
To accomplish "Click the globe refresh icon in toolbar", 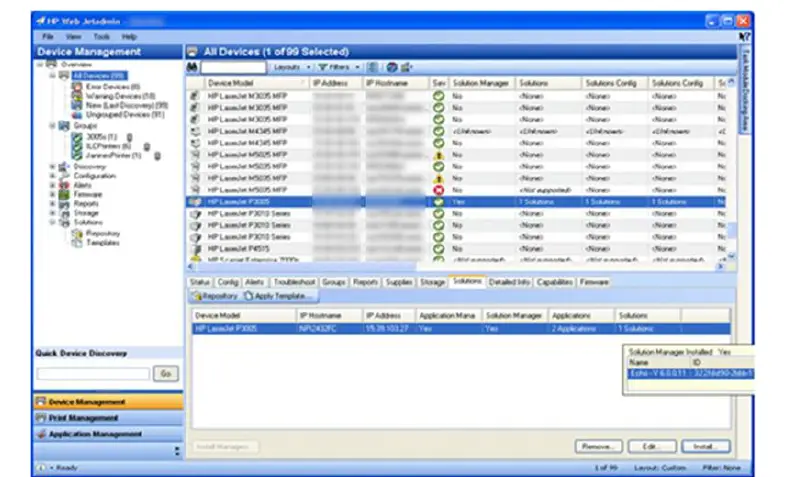I will 391,67.
